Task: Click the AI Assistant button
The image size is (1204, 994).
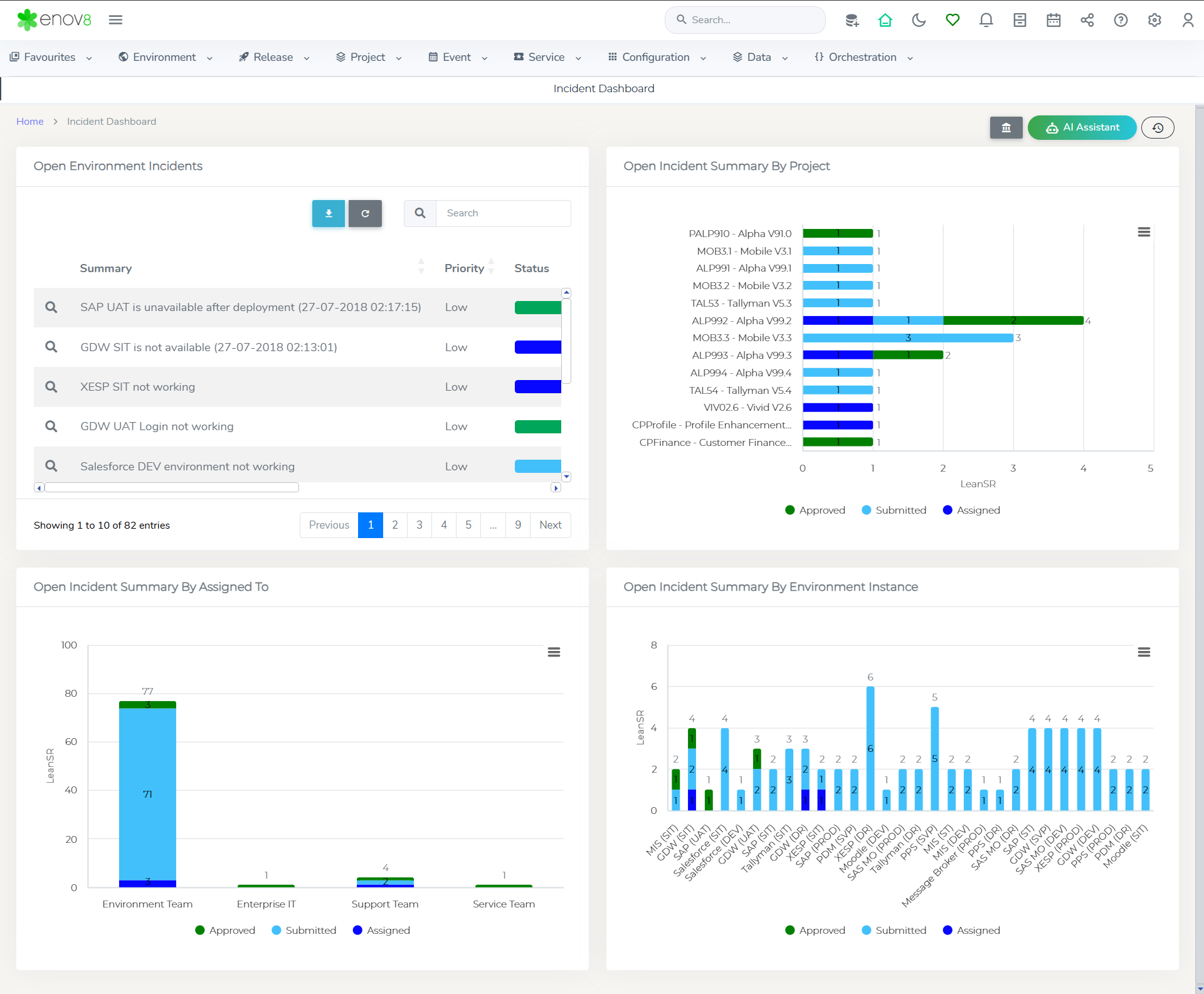Action: pos(1082,127)
